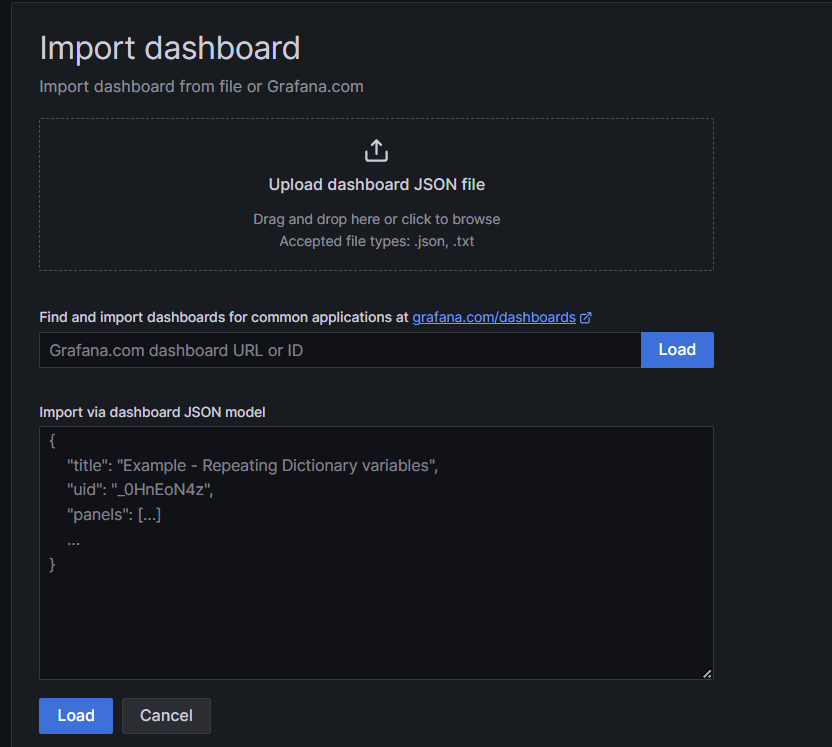
Task: Click the bottom Load button
Action: (x=76, y=716)
